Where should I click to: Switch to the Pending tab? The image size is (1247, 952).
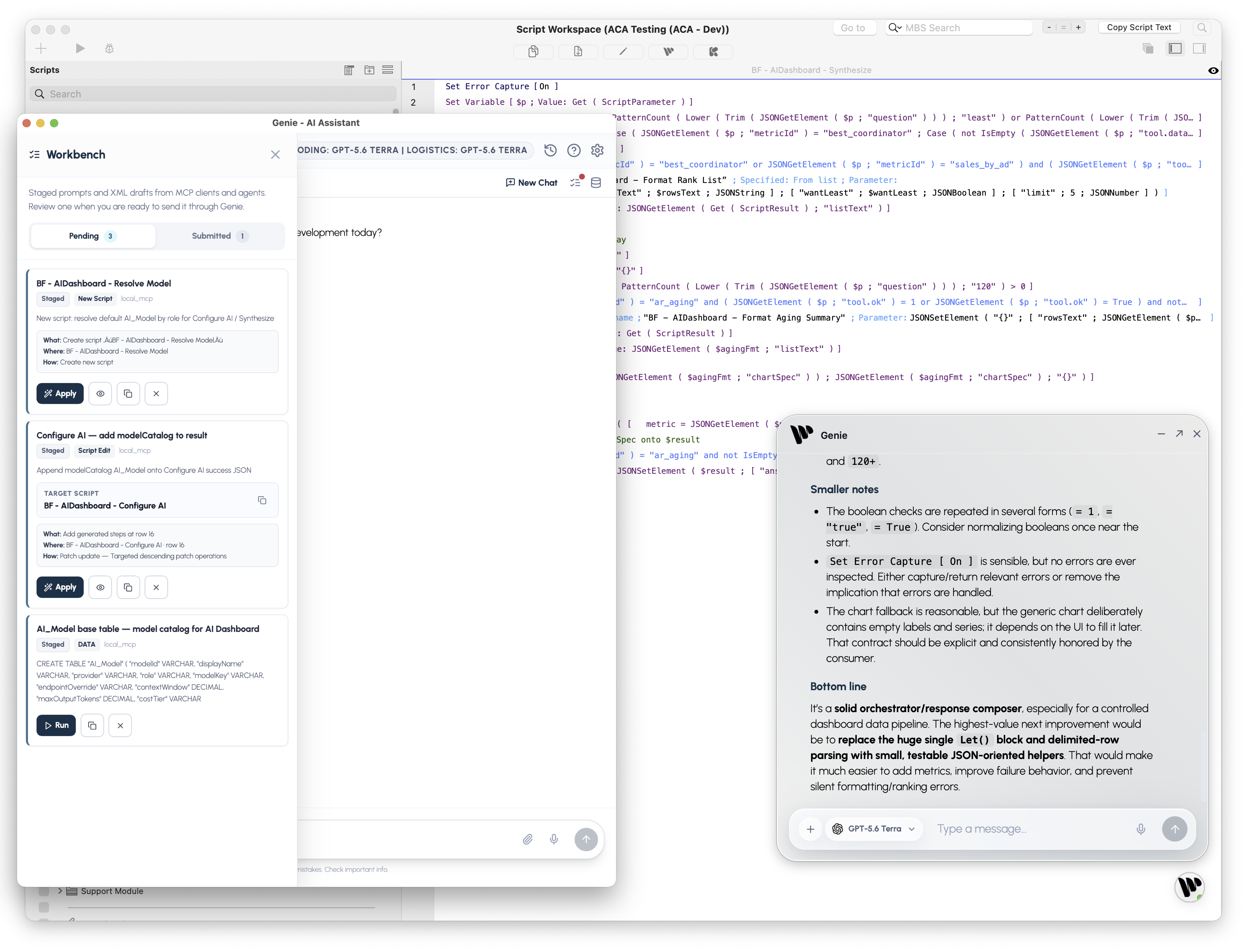(93, 236)
